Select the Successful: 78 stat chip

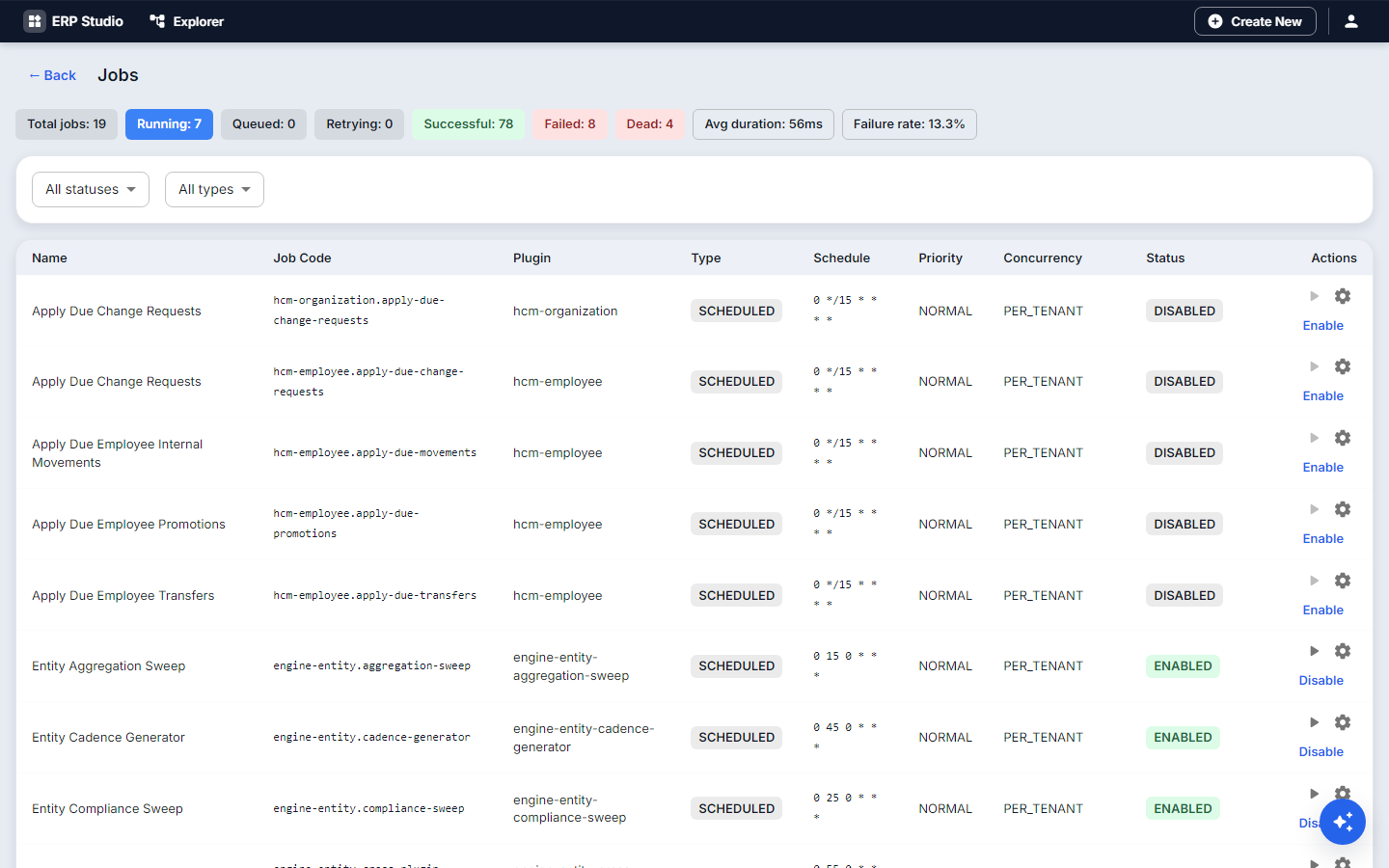469,124
